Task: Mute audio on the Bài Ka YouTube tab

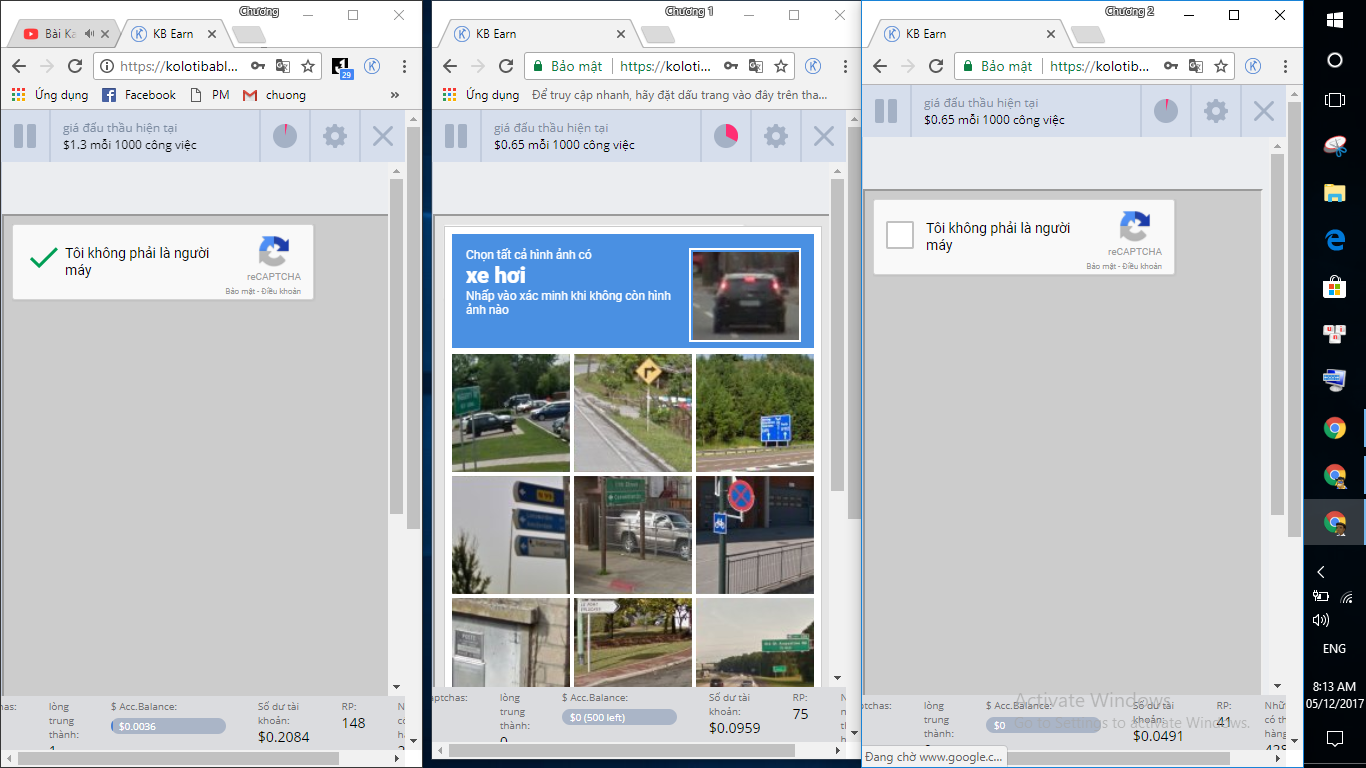Action: point(90,34)
